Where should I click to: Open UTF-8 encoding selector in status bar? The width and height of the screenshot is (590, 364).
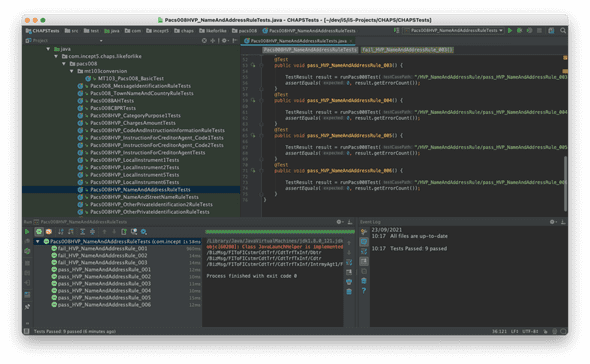530,331
